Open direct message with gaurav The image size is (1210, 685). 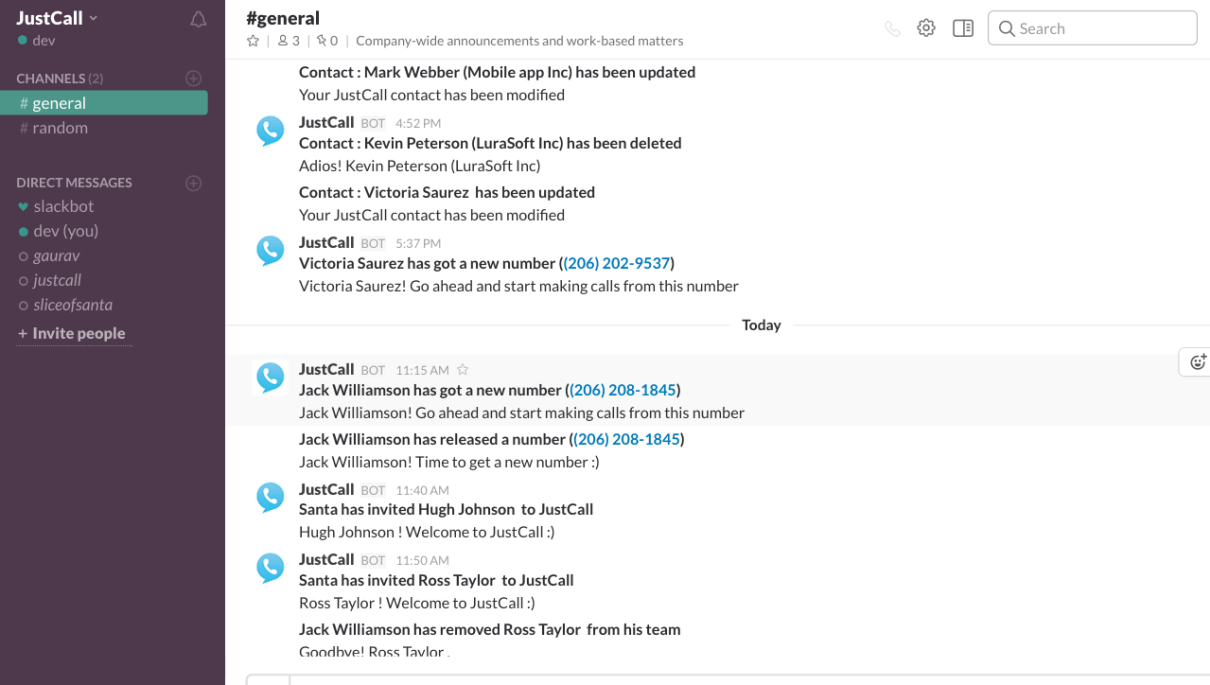point(56,256)
